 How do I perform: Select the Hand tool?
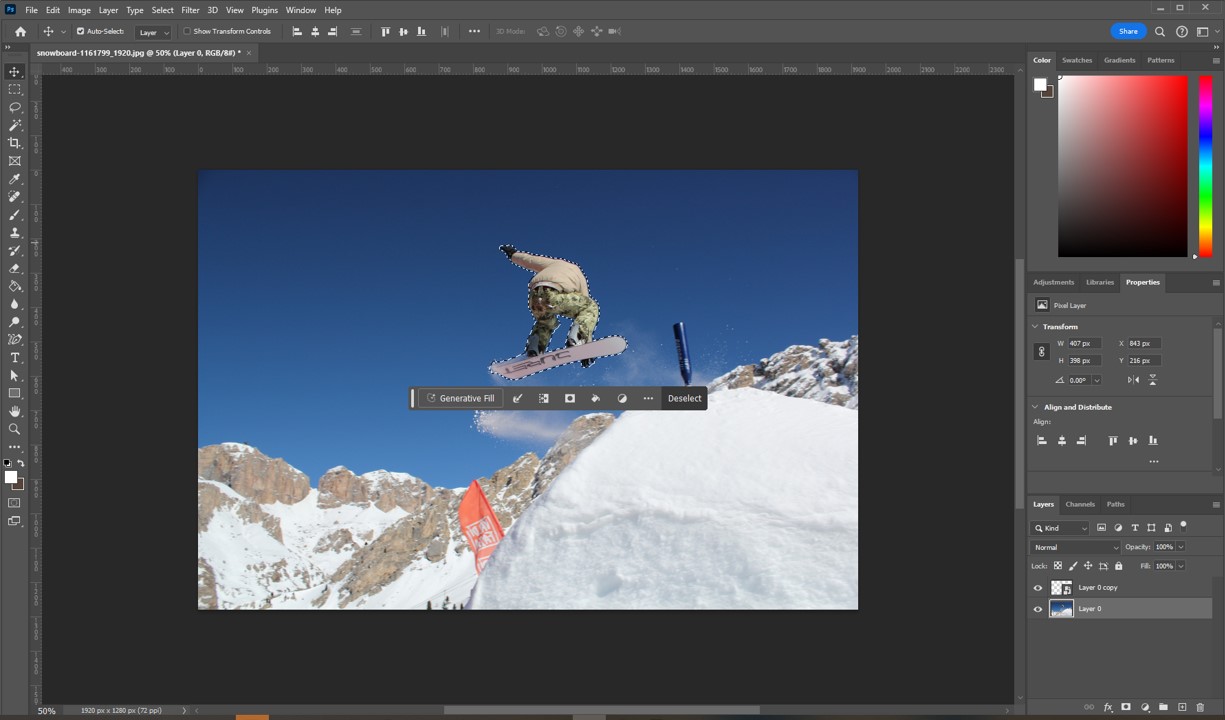[x=14, y=411]
